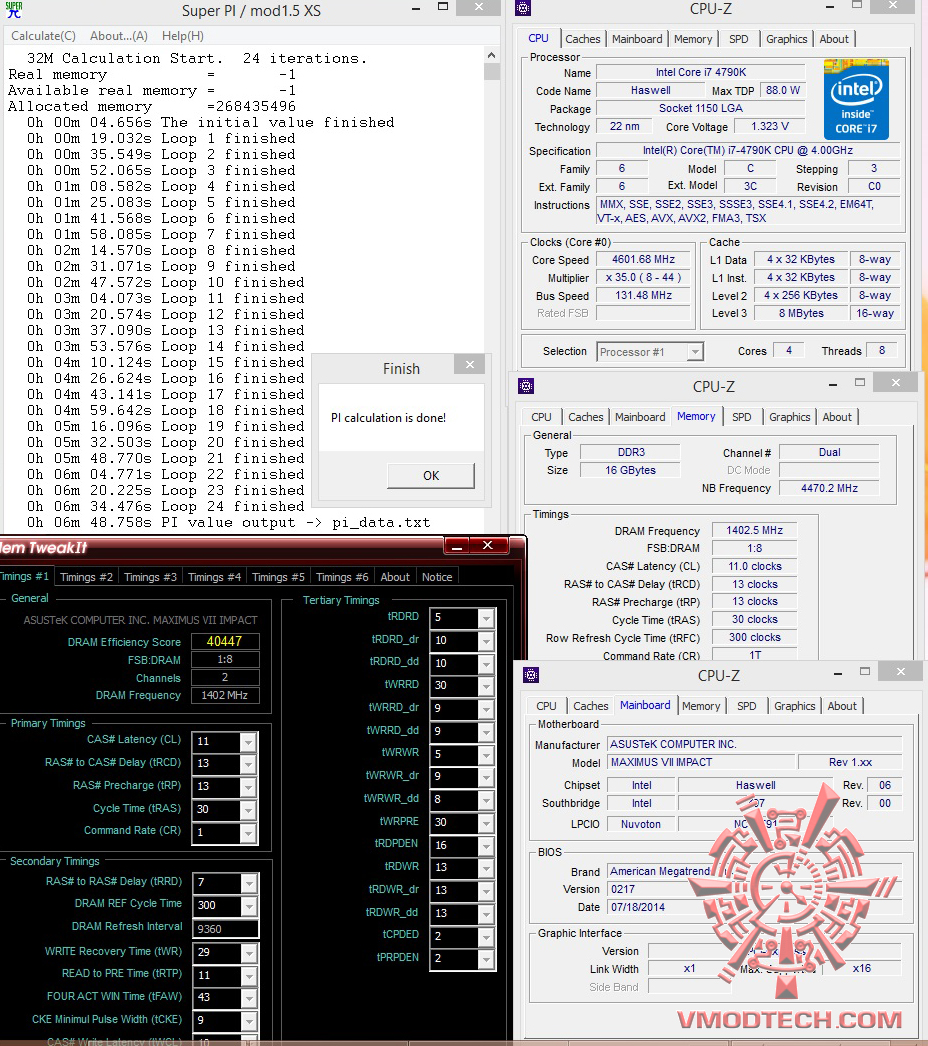This screenshot has width=928, height=1046.
Task: Open the About...(A) menu in Super PI
Action: click(119, 36)
